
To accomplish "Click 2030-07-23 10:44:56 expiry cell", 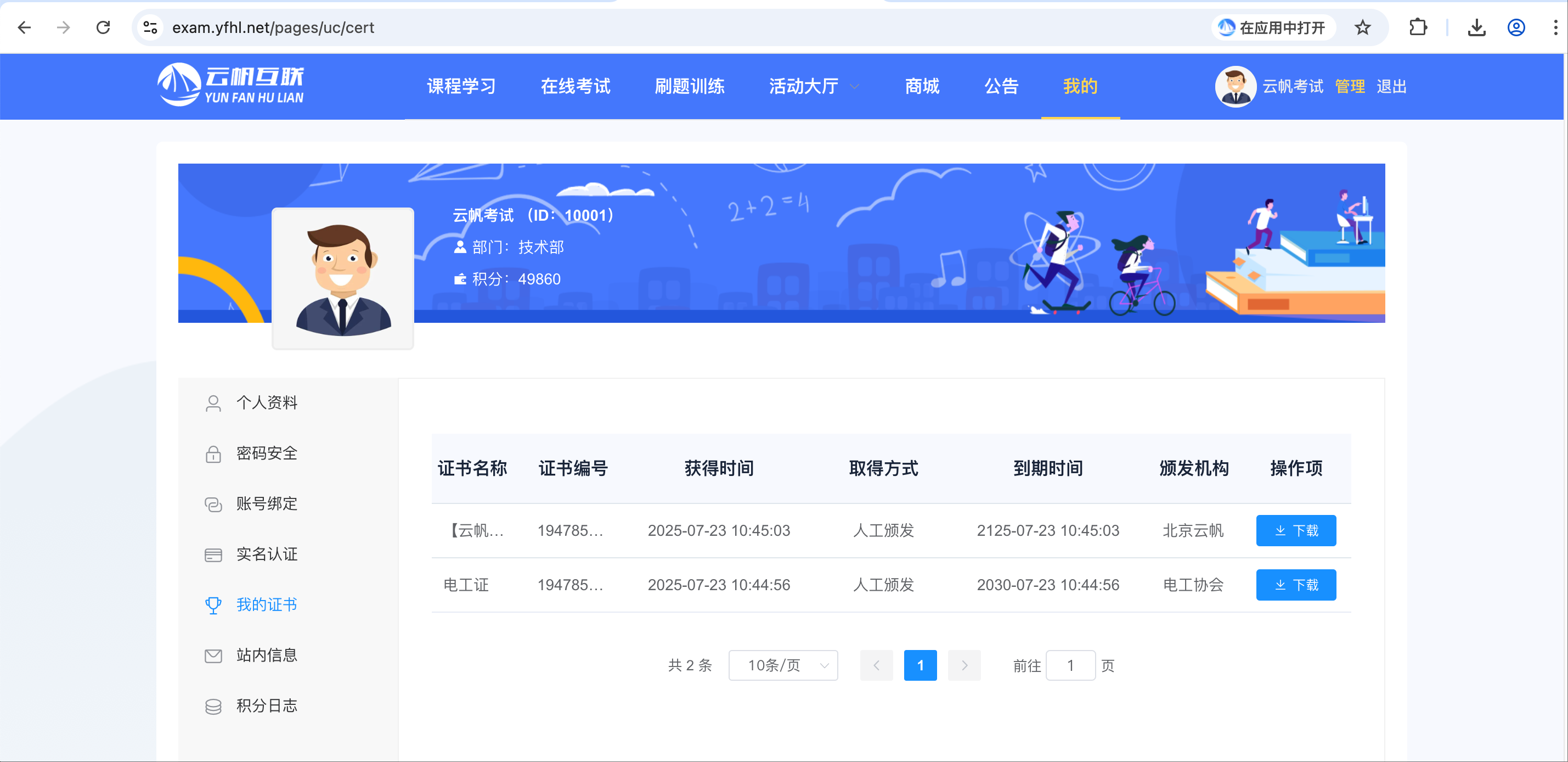I will (1047, 585).
